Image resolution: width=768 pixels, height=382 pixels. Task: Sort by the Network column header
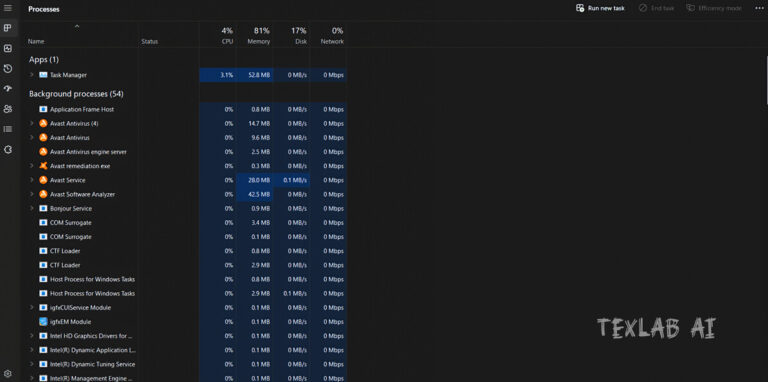click(332, 42)
